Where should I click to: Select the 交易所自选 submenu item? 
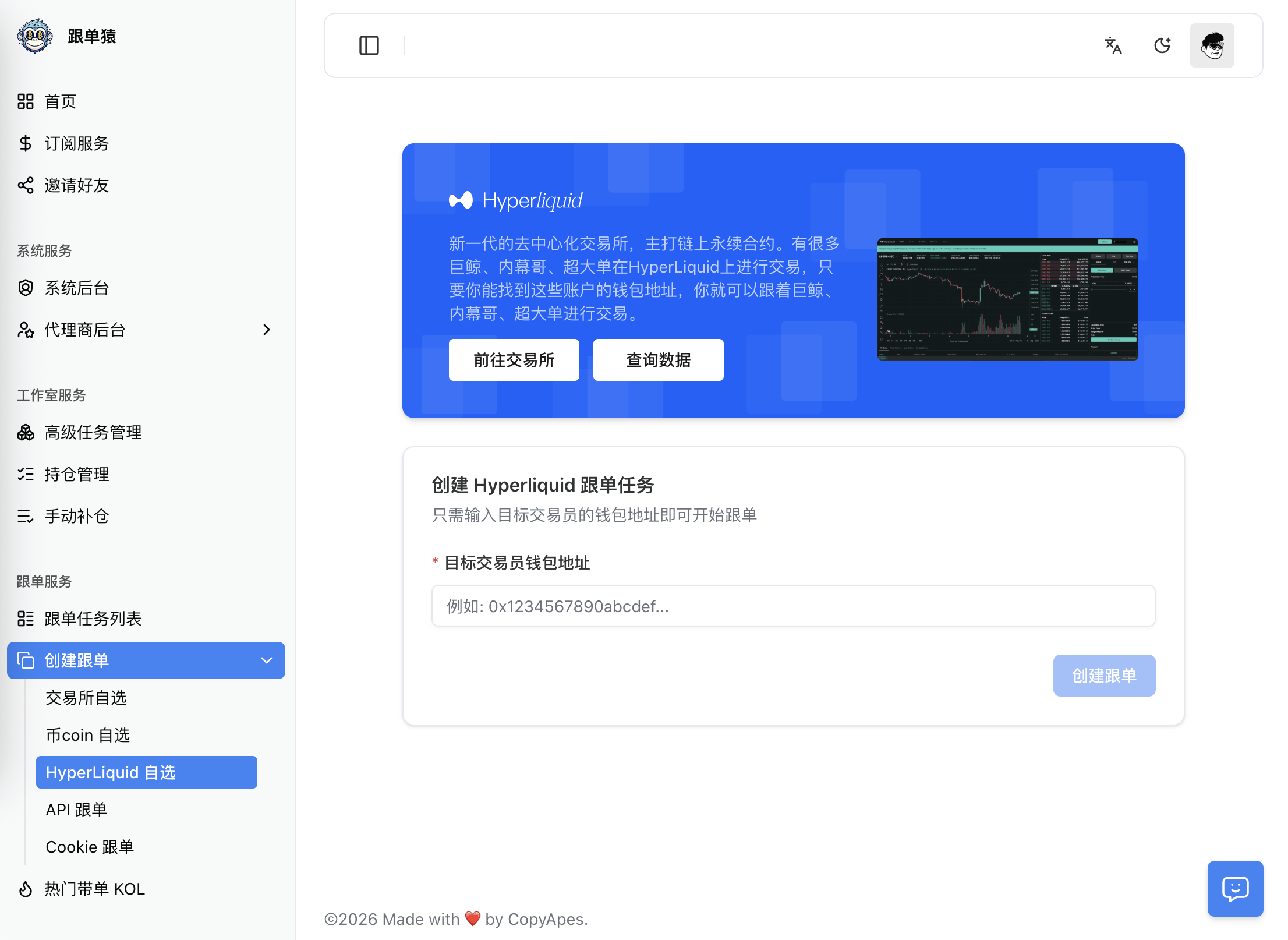pos(86,698)
